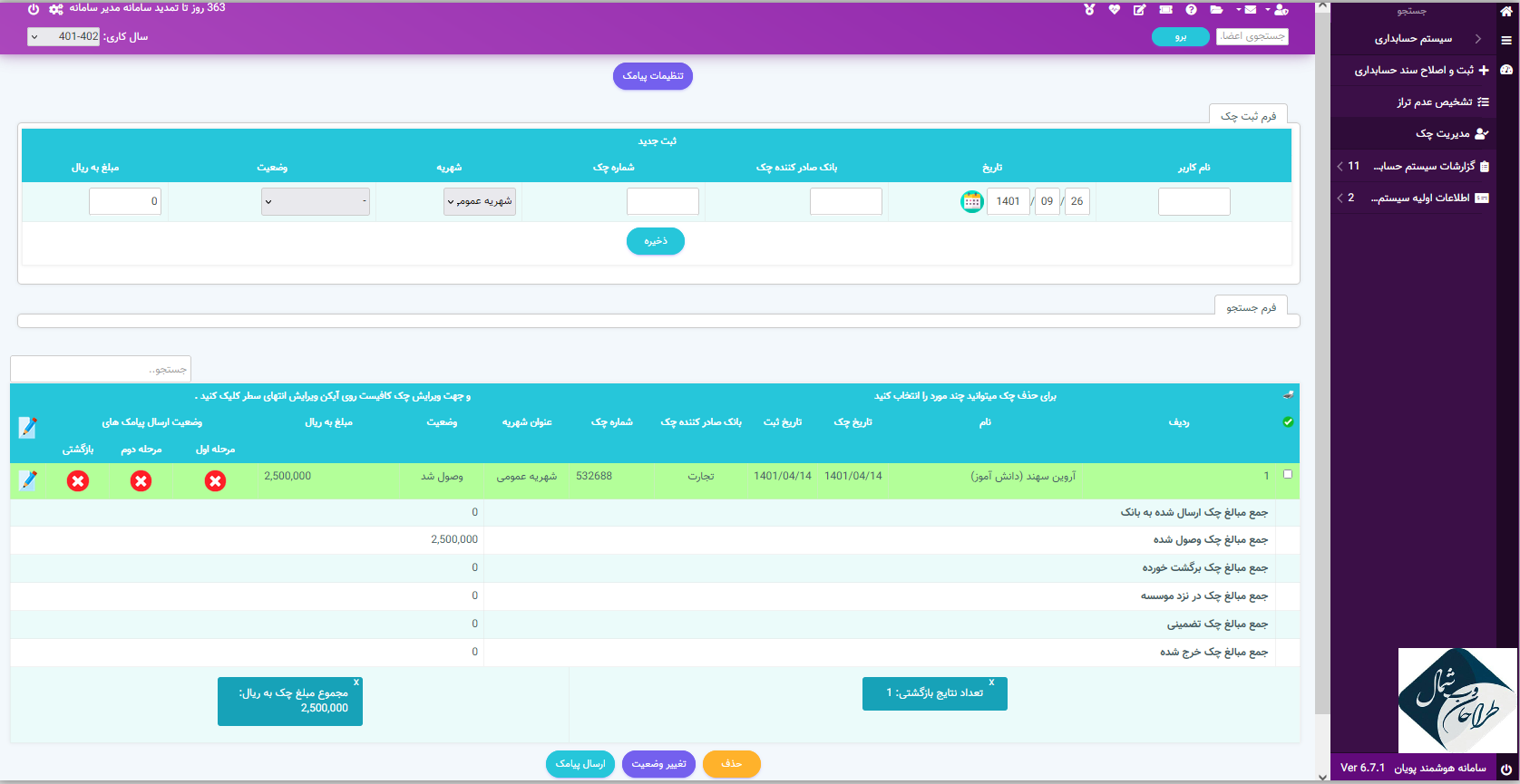Click the year field 1401 in date
The image size is (1520, 784).
1008,201
